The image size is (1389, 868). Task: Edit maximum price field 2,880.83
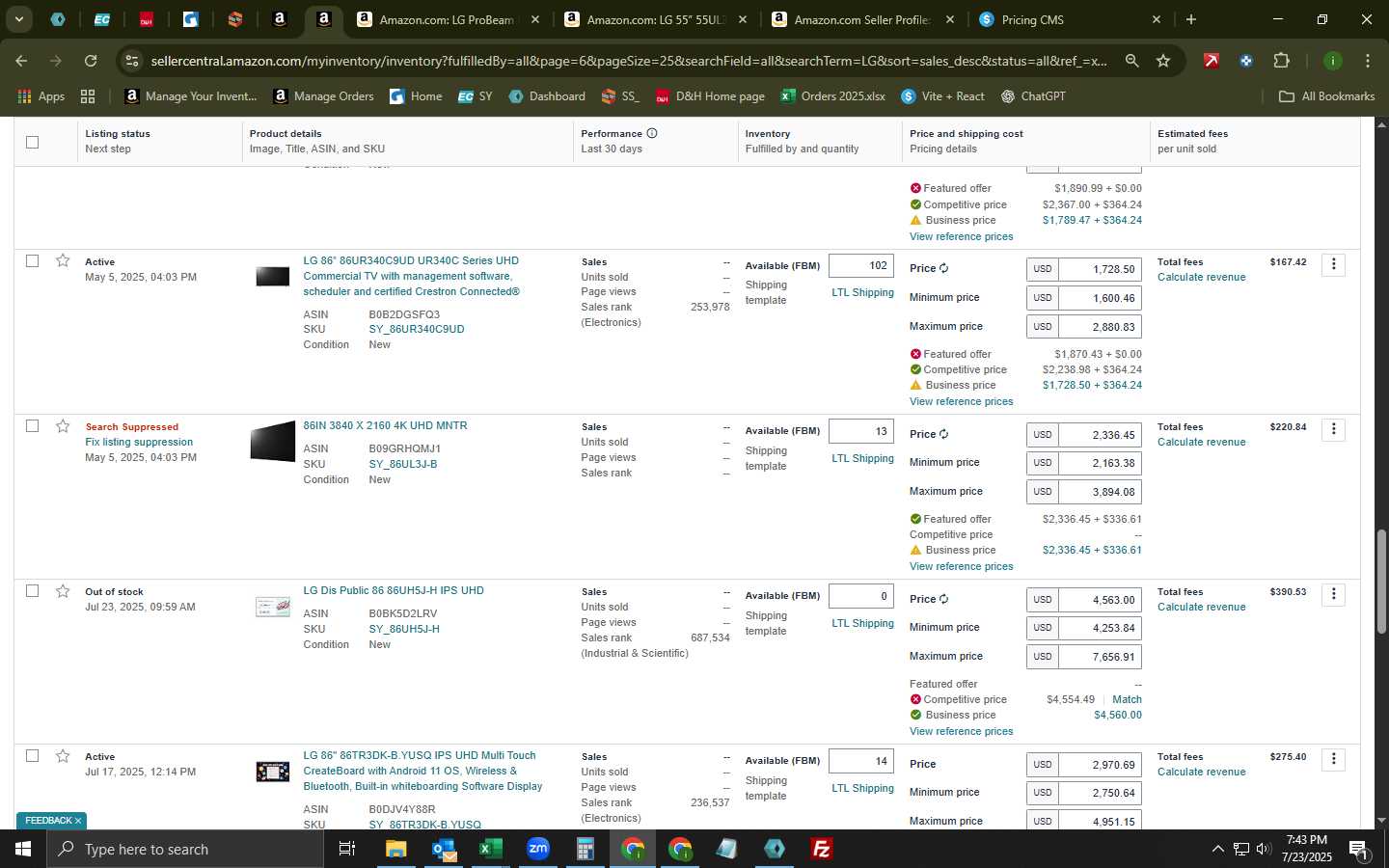tap(1100, 327)
